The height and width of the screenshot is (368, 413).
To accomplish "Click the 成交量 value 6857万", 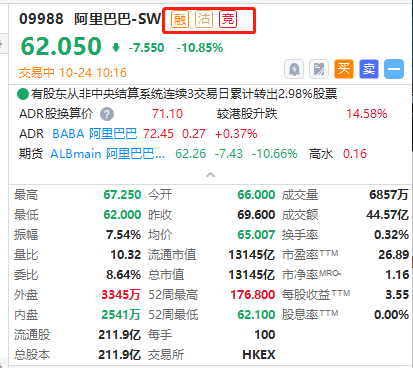I will tap(389, 195).
